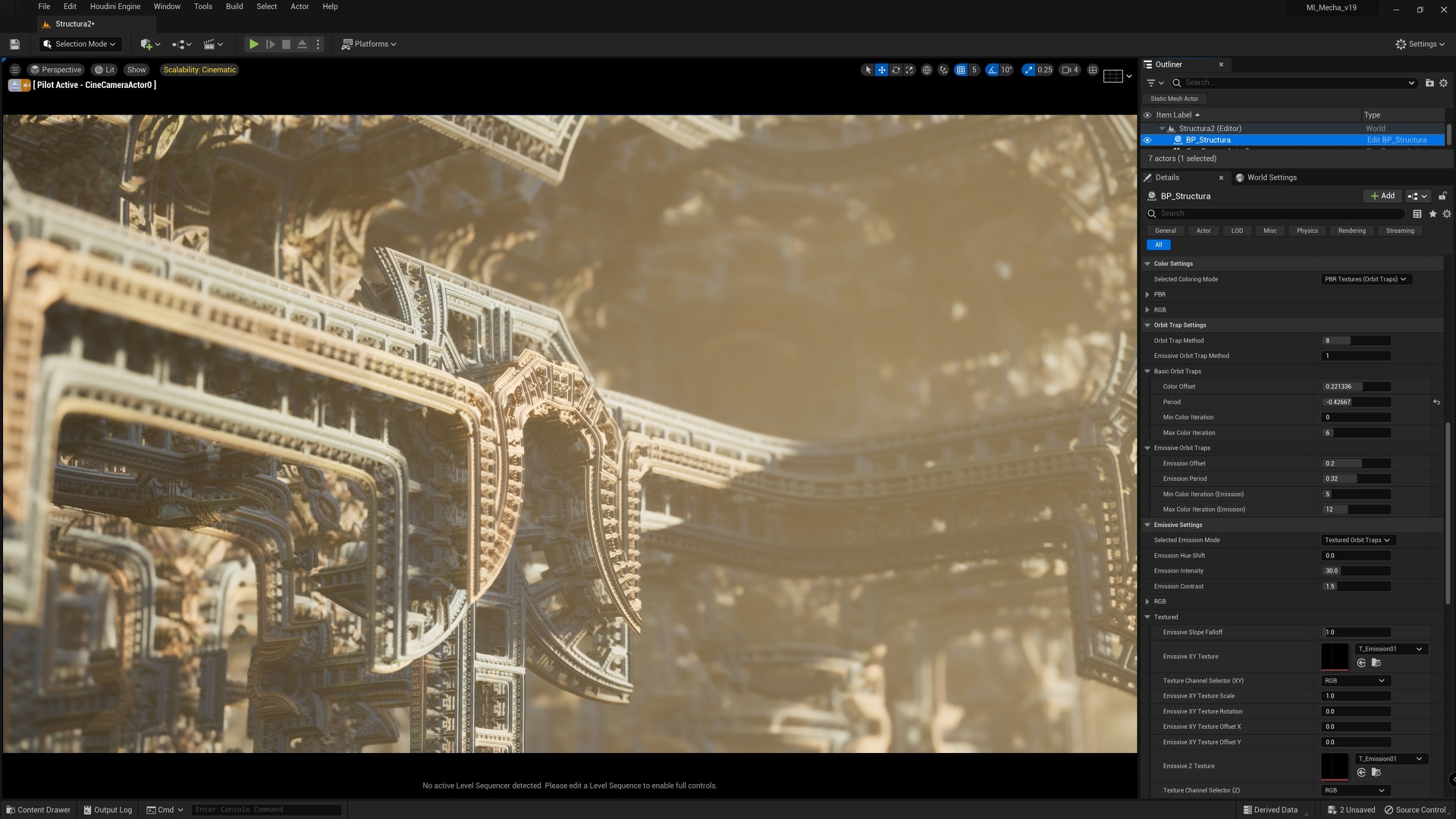Click the pause/stop playback icon
Image resolution: width=1456 pixels, height=819 pixels.
(285, 44)
